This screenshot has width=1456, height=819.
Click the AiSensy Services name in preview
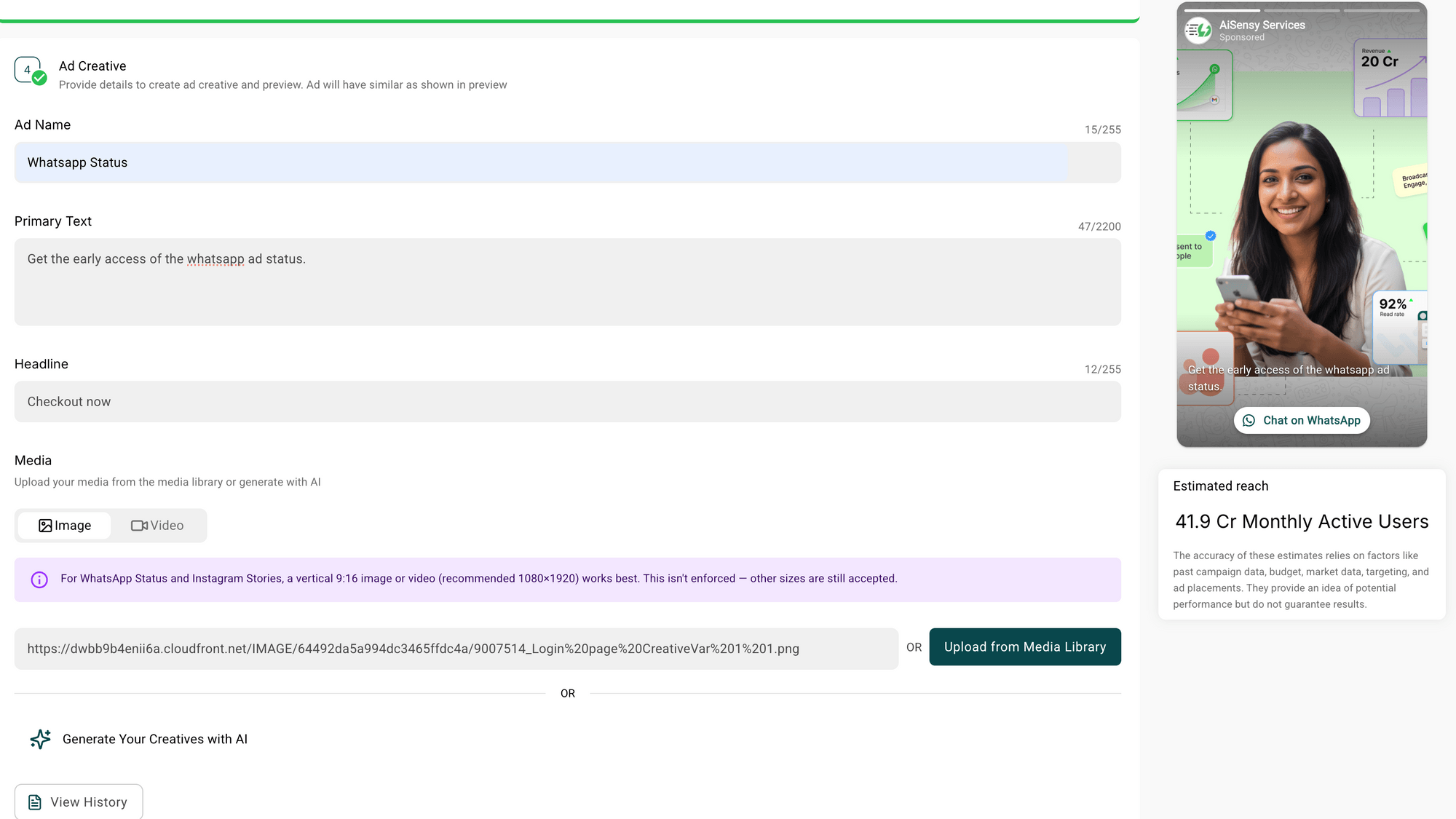[1262, 25]
